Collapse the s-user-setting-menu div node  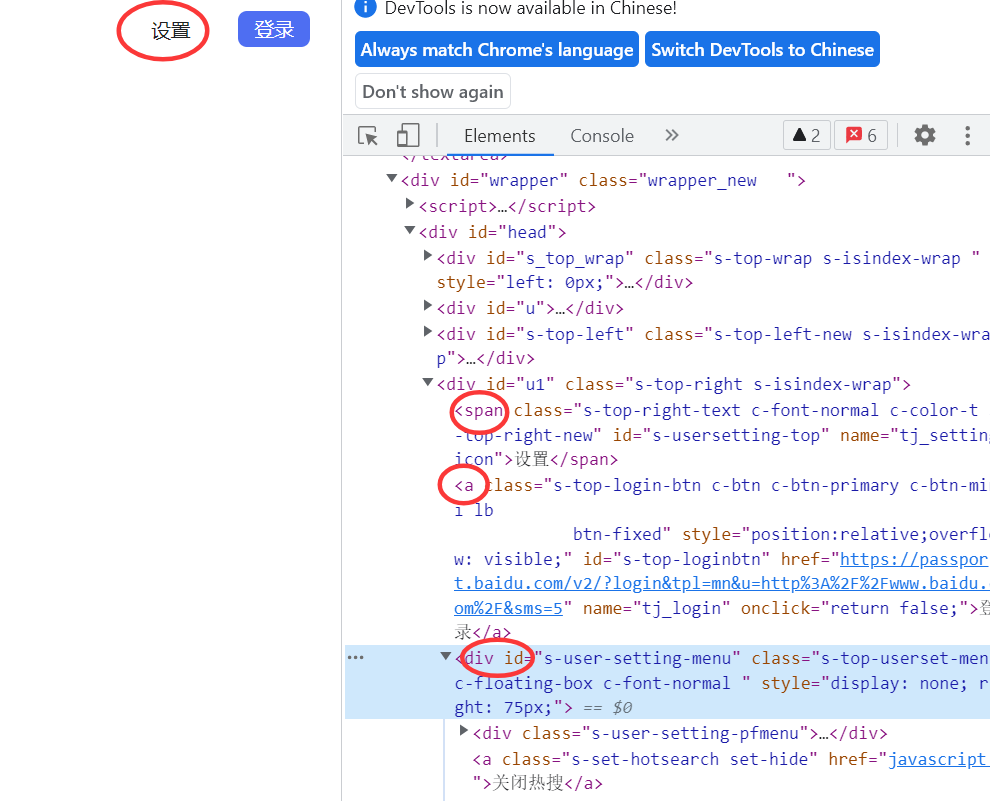446,656
